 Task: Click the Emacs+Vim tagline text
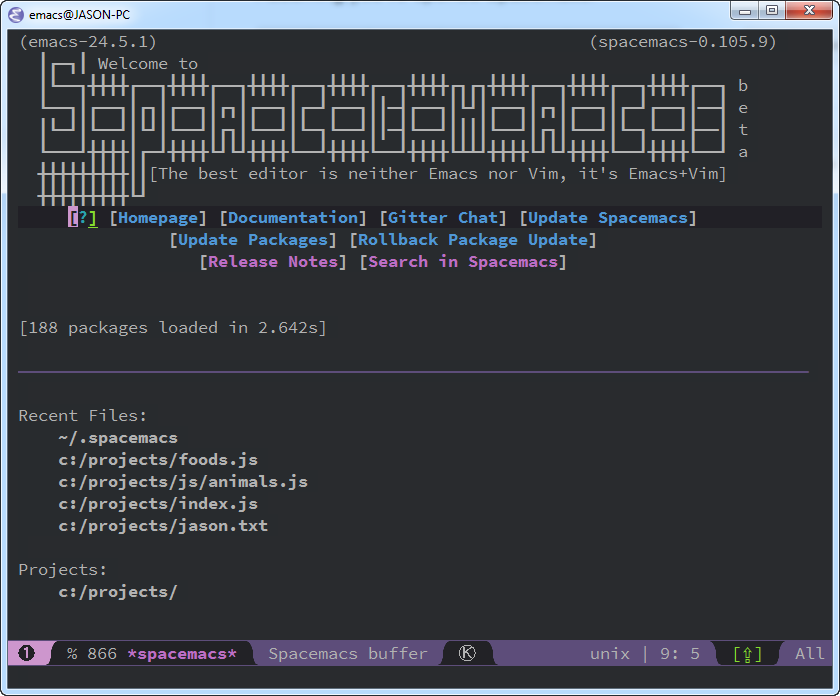pyautogui.click(x=438, y=174)
